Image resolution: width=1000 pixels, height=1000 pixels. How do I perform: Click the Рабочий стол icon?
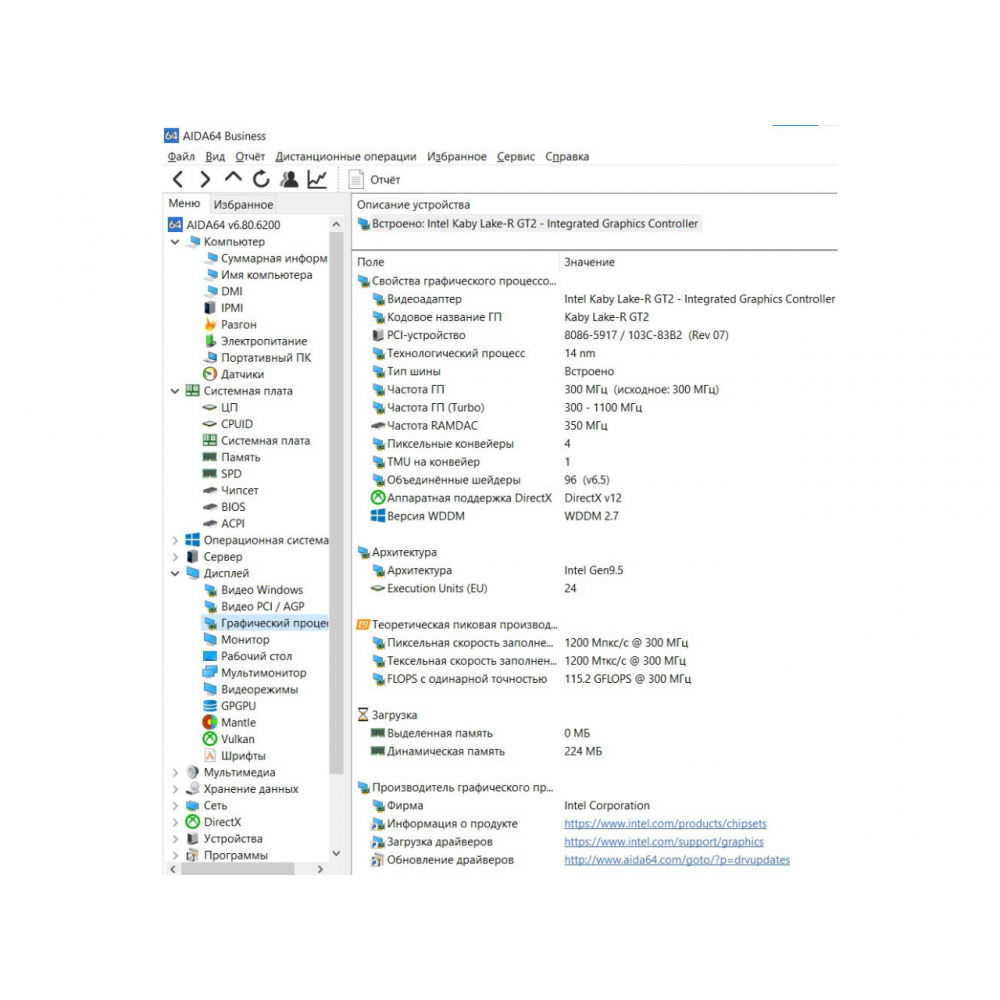click(210, 656)
